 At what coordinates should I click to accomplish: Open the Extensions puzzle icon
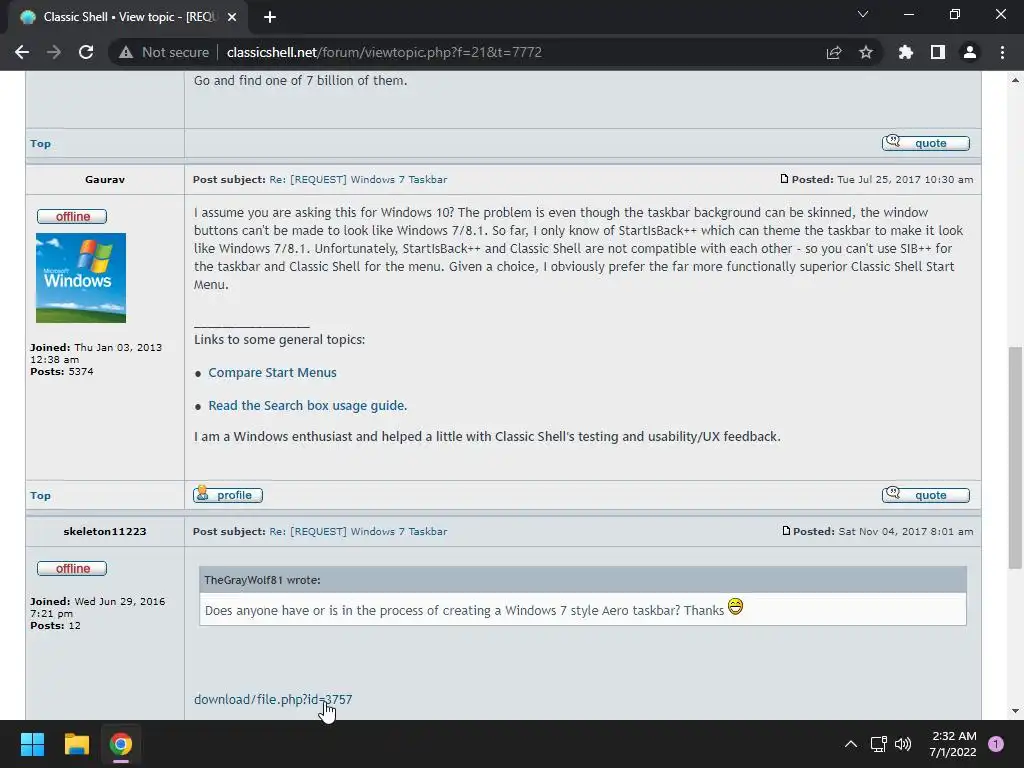point(906,52)
